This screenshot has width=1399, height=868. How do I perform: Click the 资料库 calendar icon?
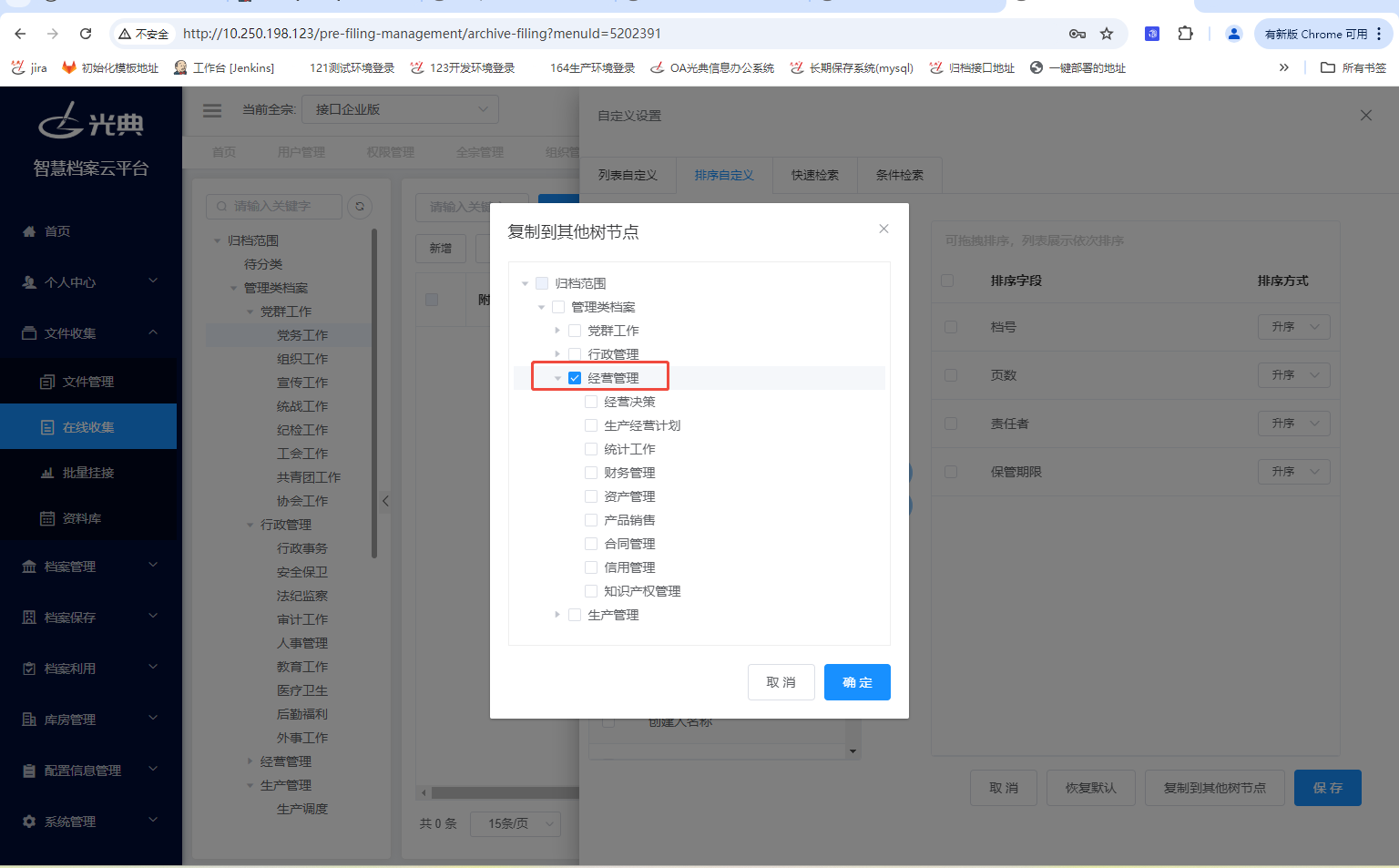pos(47,518)
